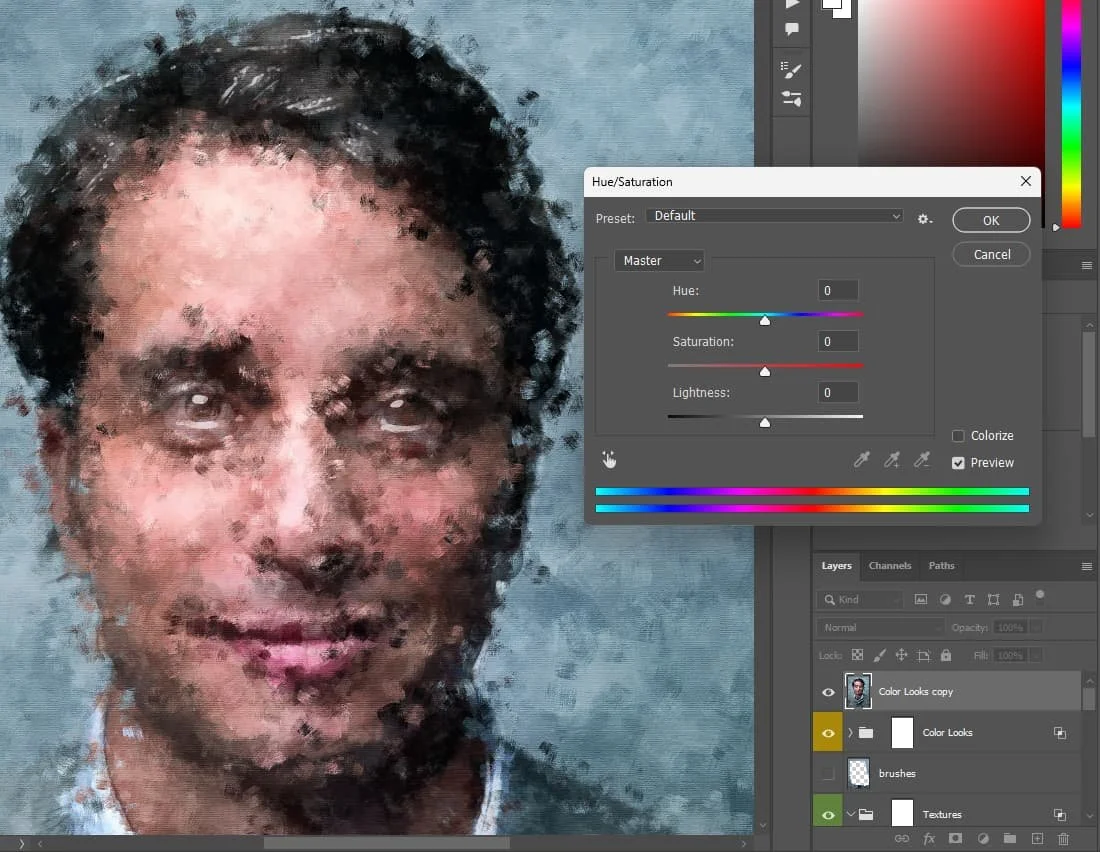The height and width of the screenshot is (852, 1100).
Task: Activate the on-image adjustment hand tool
Action: click(x=610, y=459)
